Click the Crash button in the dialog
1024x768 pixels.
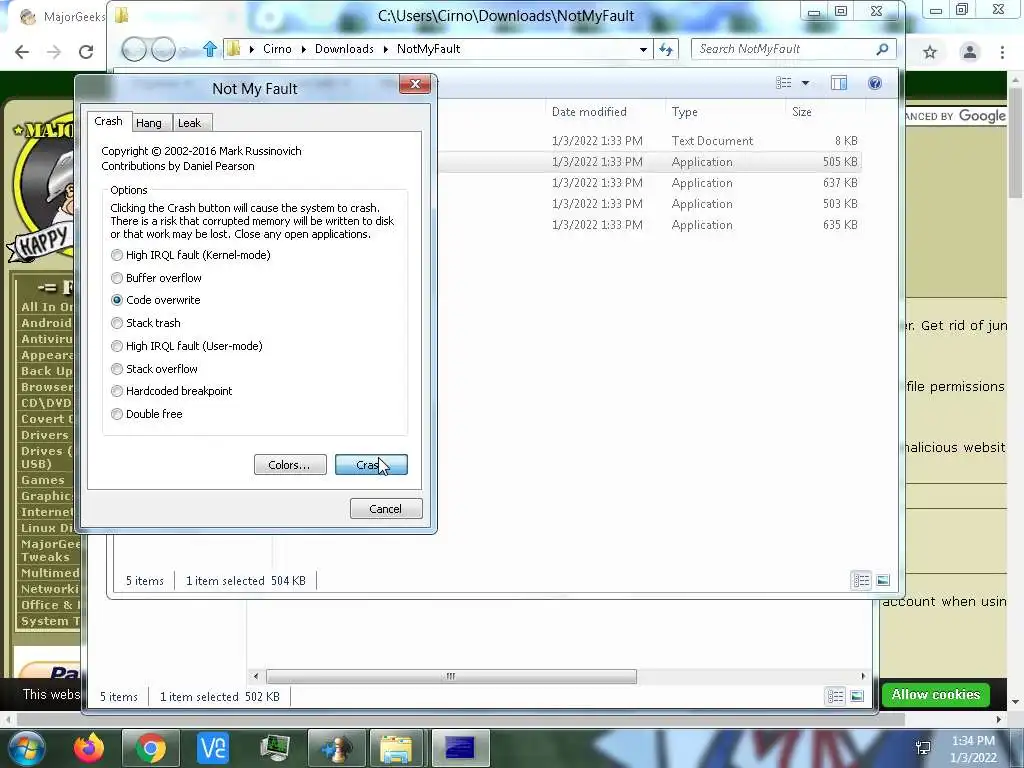tap(371, 465)
